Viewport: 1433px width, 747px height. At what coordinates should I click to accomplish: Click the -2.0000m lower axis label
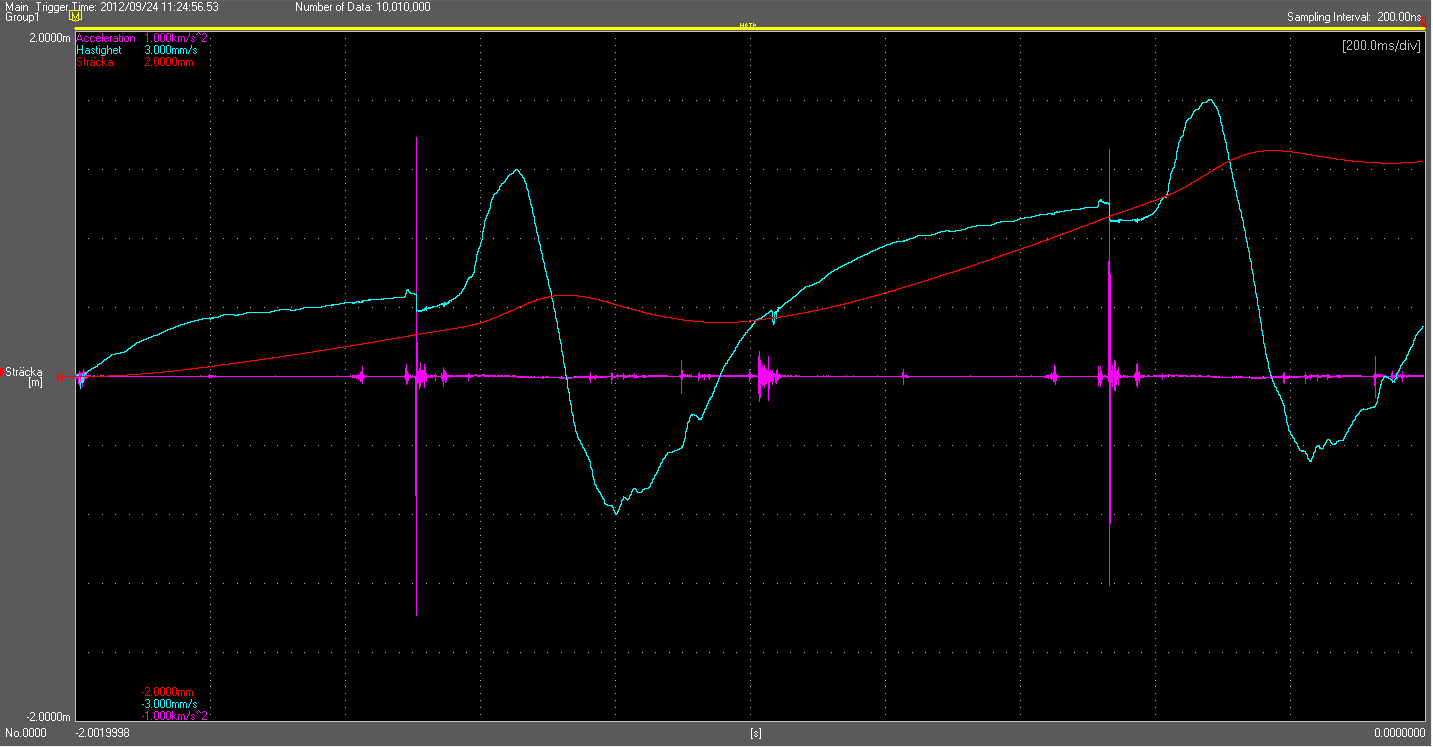click(x=48, y=717)
